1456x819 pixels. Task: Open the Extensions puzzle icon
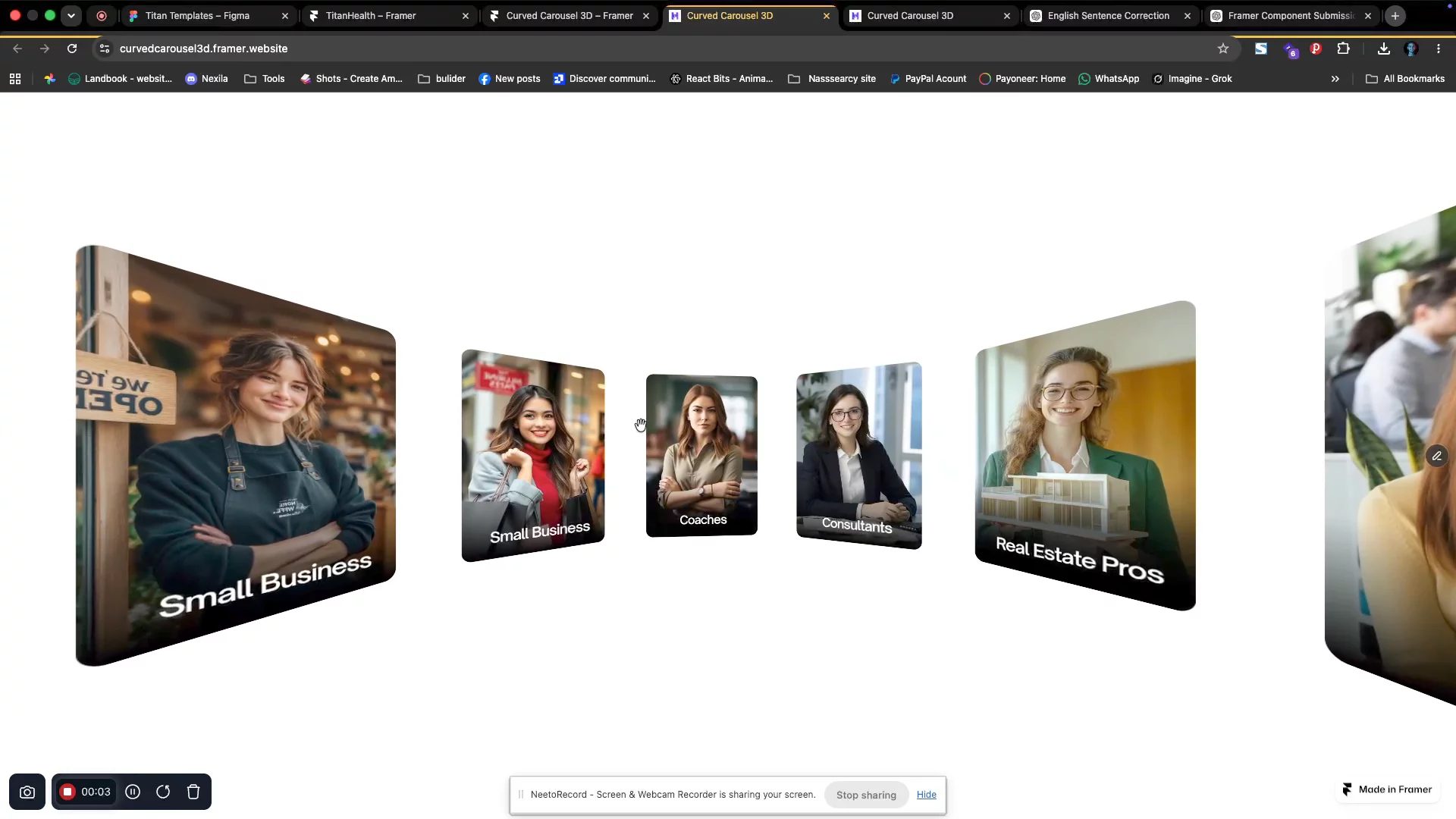tap(1343, 49)
